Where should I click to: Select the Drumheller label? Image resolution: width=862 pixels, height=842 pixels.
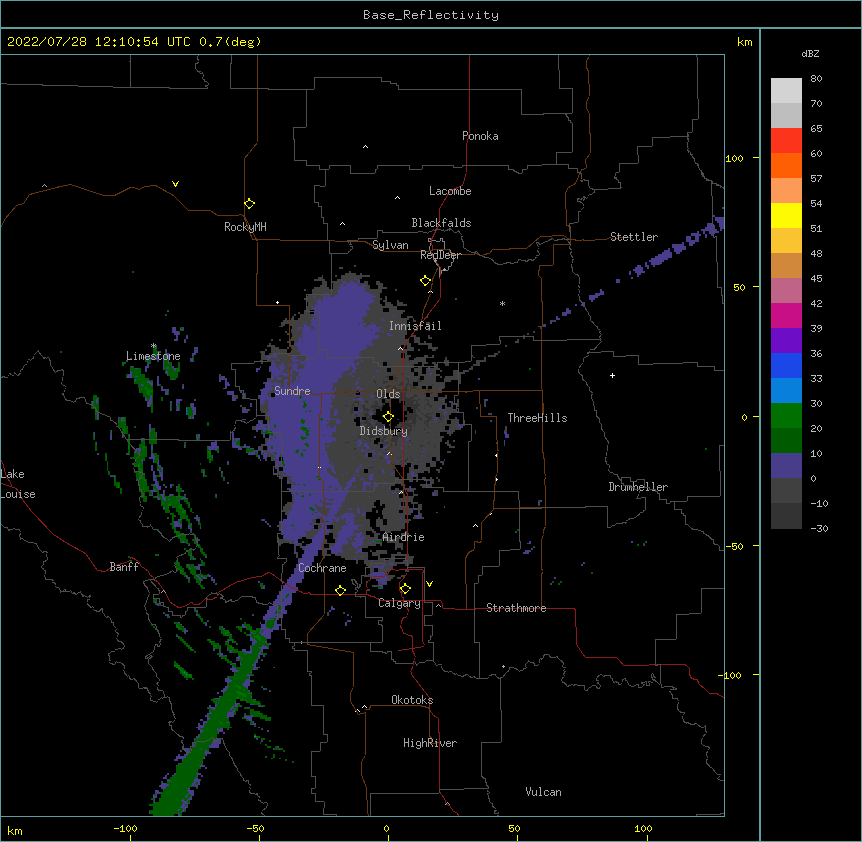coord(638,487)
